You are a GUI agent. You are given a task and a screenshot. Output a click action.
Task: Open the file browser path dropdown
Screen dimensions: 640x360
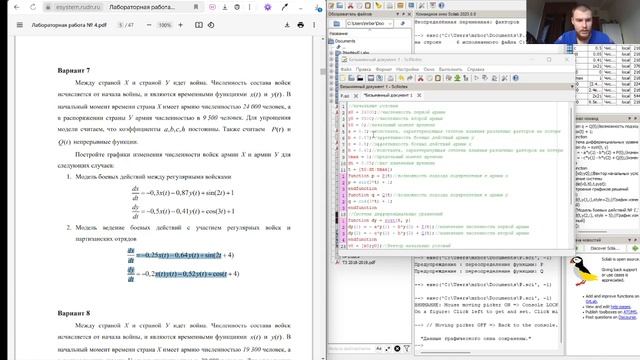390,24
